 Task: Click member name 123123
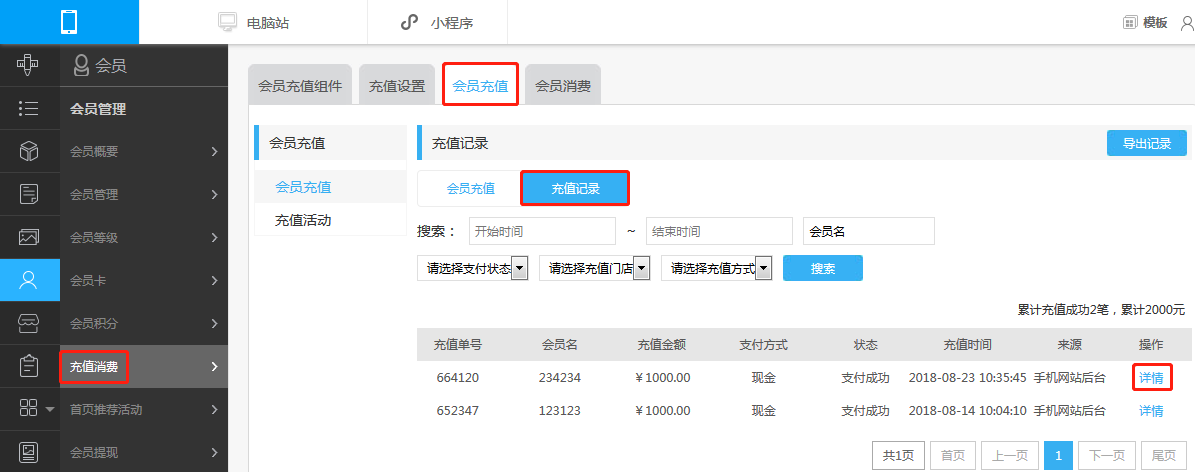pos(559,411)
